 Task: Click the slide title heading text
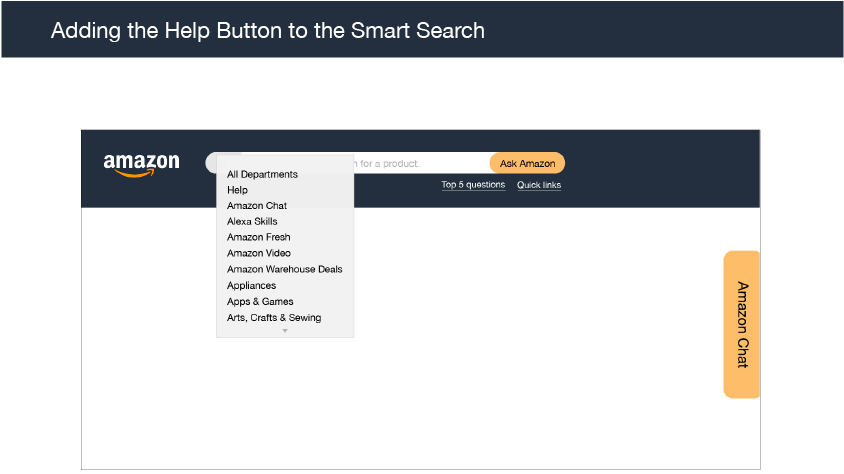coord(268,31)
